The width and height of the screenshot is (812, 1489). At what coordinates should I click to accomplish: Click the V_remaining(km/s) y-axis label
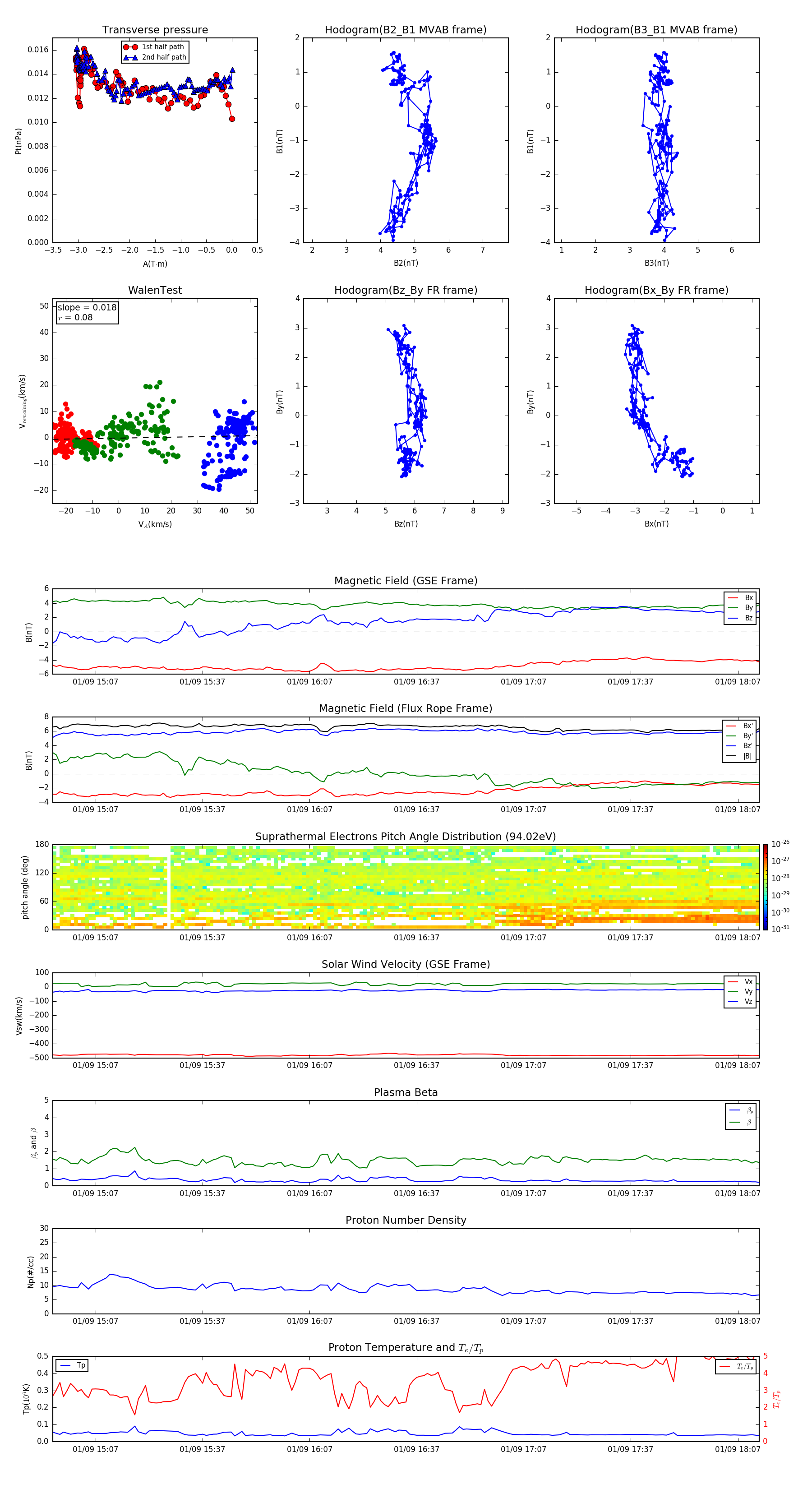tap(22, 401)
